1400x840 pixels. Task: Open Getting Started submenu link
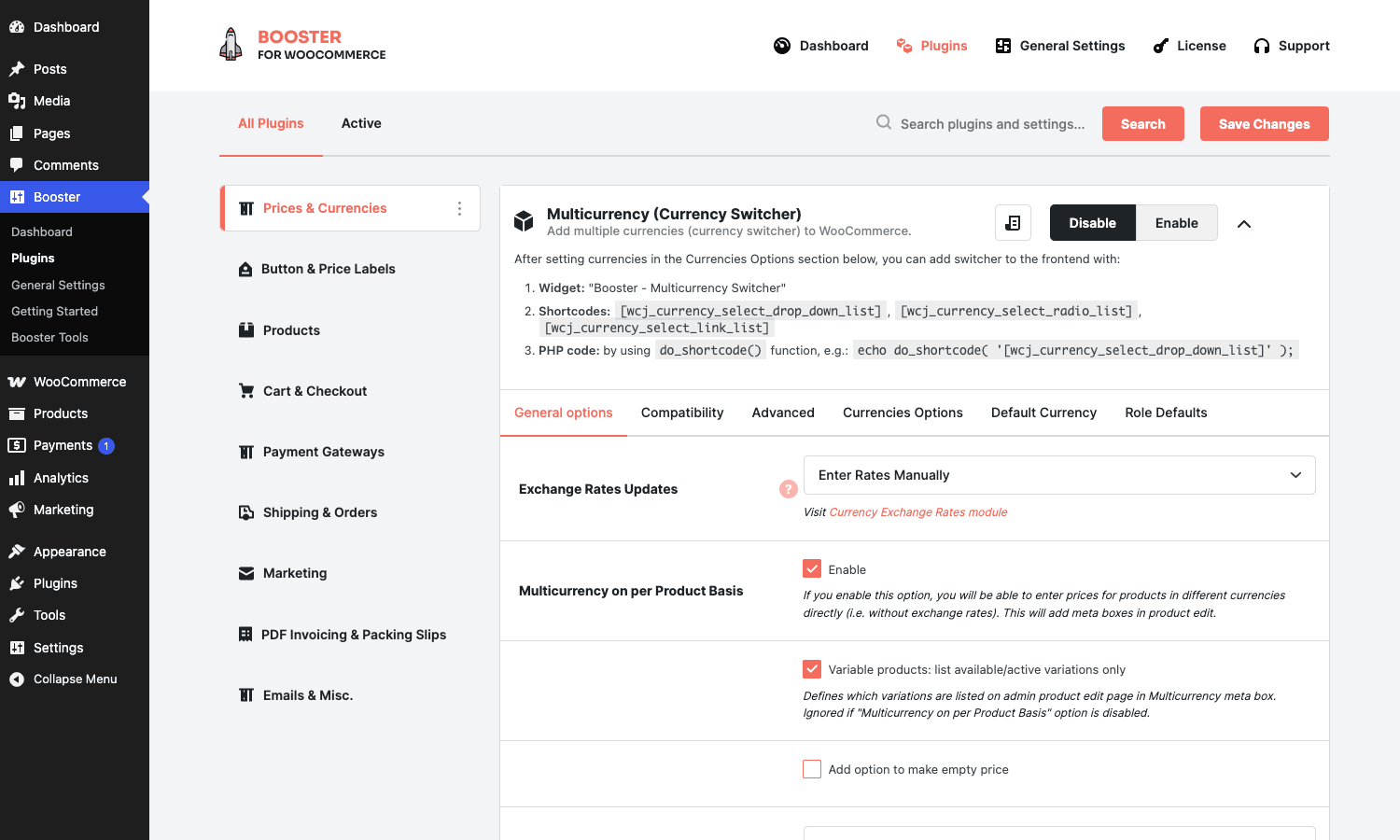pyautogui.click(x=54, y=311)
